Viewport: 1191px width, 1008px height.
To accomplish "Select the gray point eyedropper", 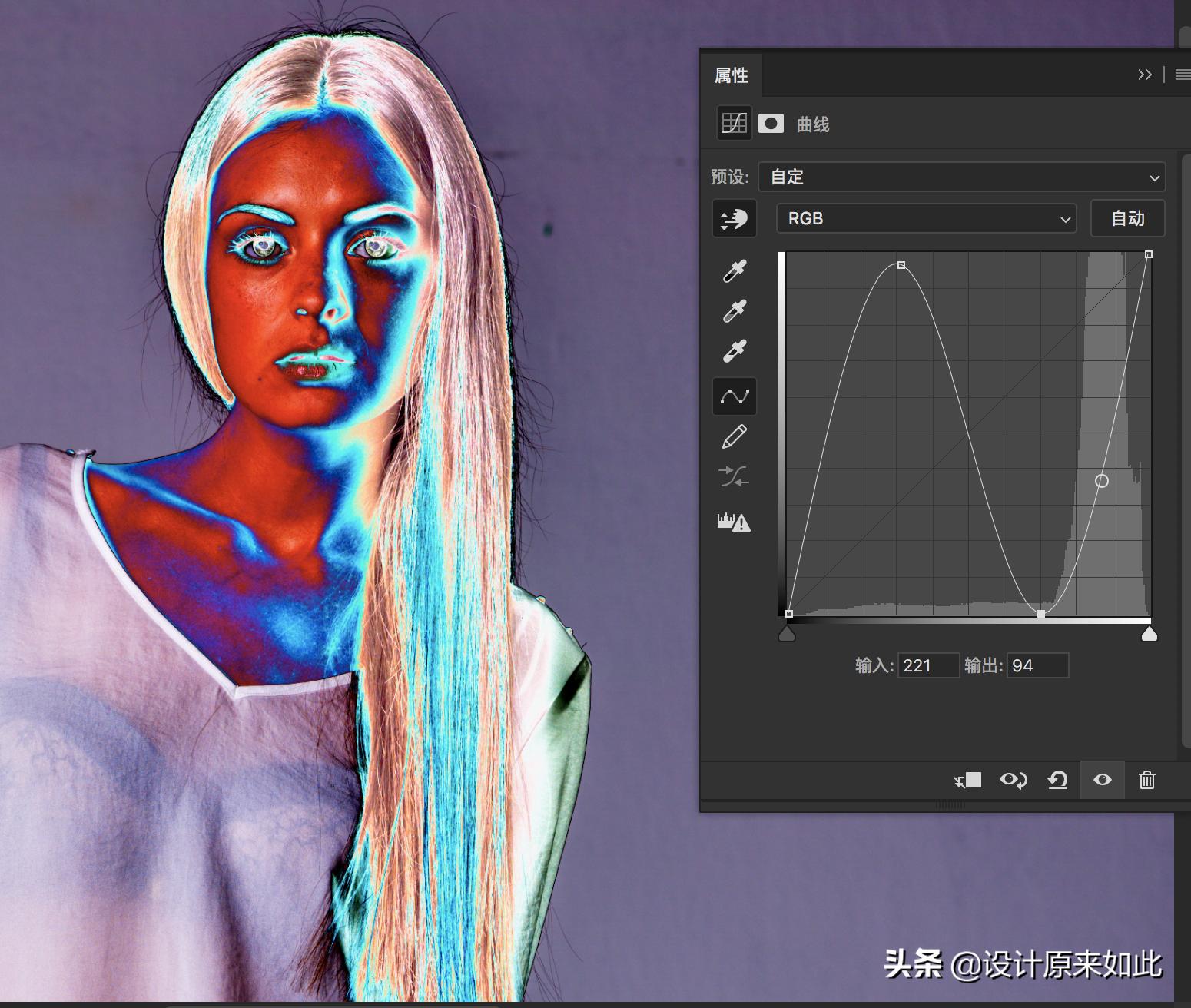I will click(734, 310).
